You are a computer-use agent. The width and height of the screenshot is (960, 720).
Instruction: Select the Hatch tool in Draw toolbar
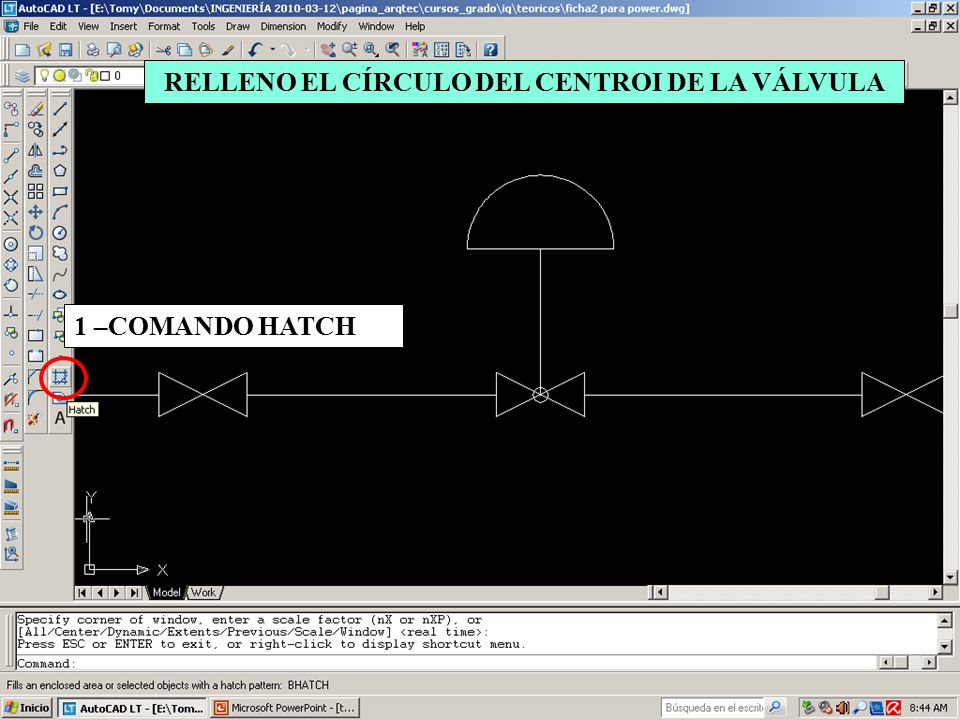point(60,376)
